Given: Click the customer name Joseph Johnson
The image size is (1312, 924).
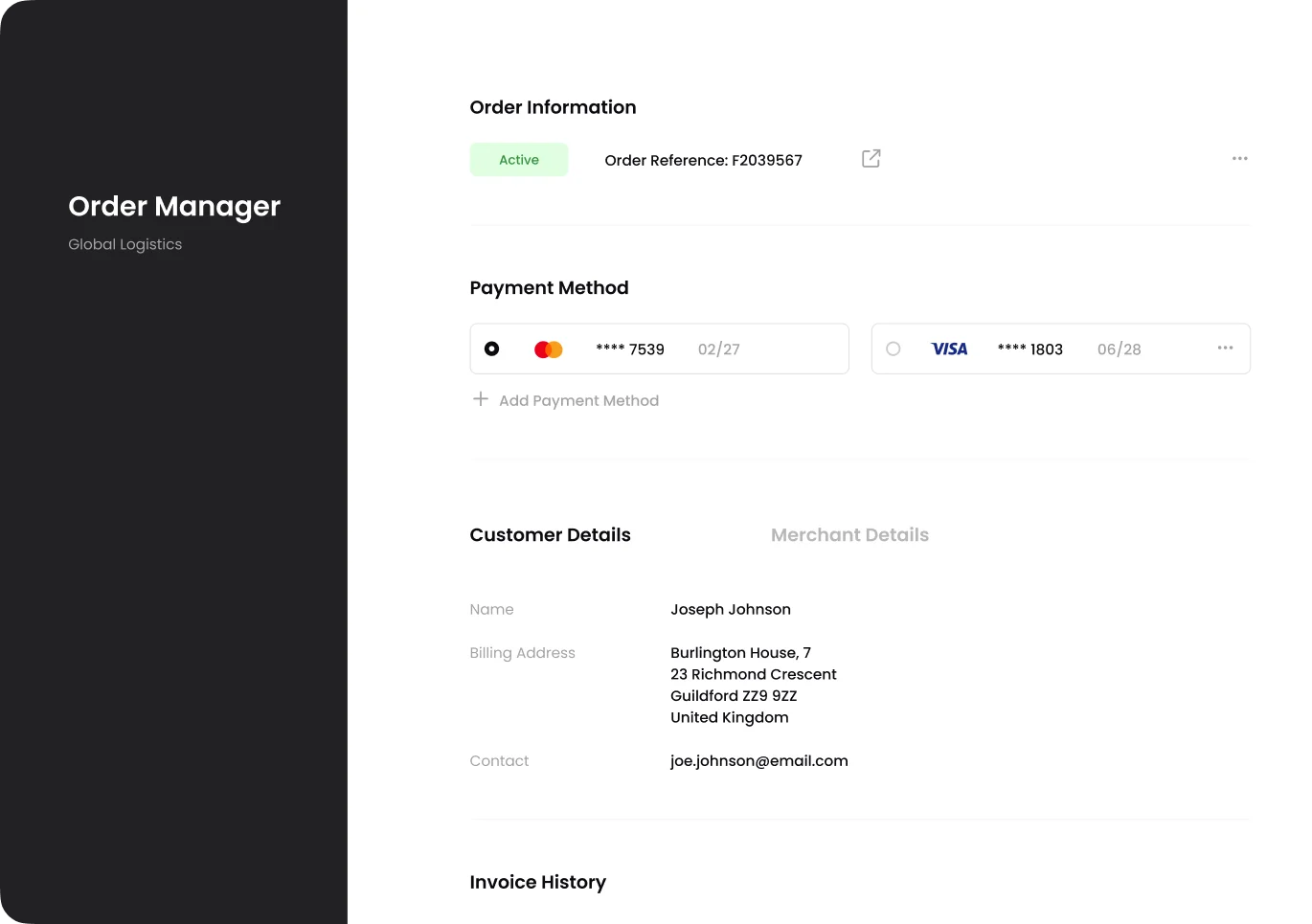Looking at the screenshot, I should click(730, 610).
